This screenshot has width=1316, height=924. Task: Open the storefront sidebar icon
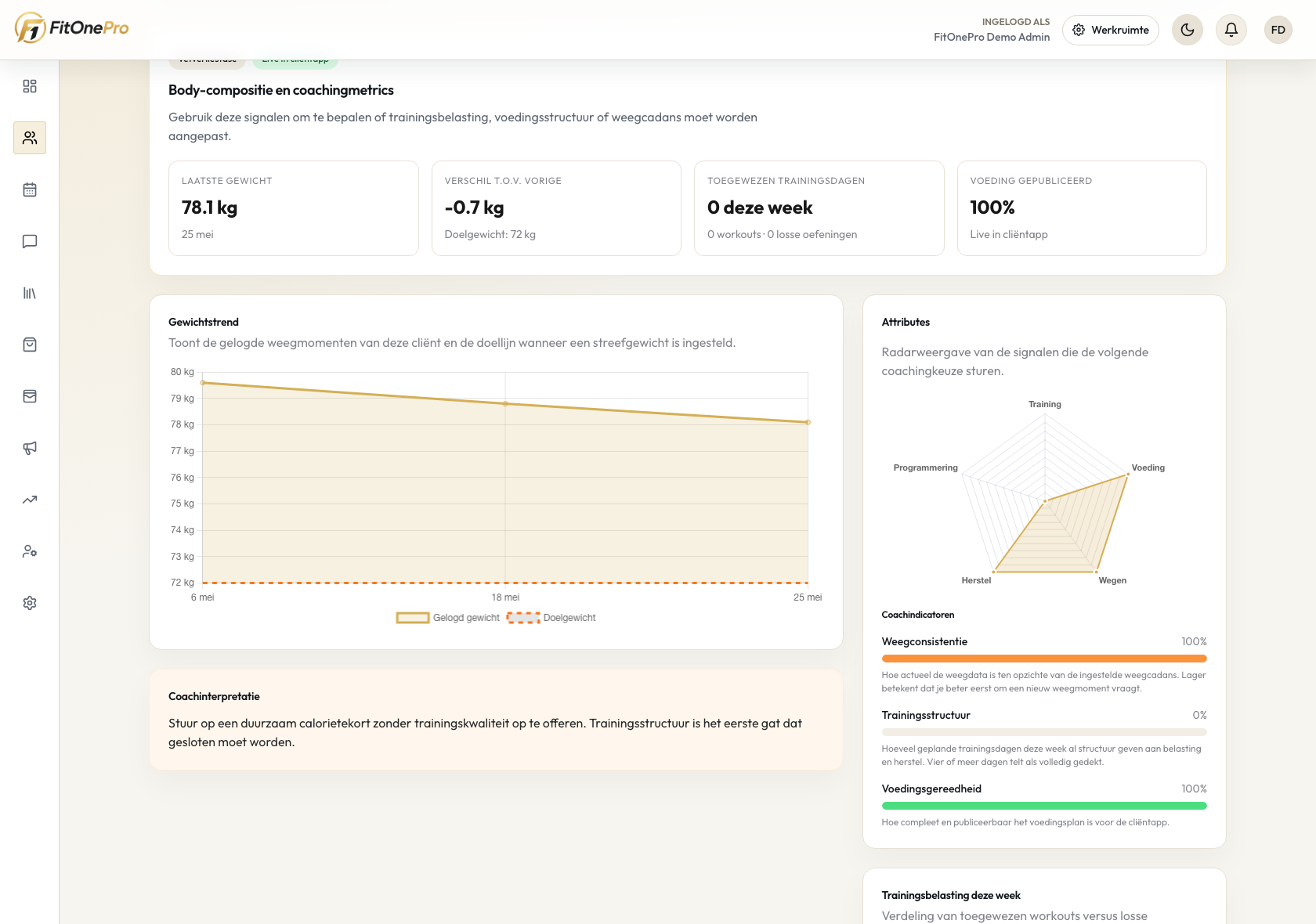(x=30, y=396)
